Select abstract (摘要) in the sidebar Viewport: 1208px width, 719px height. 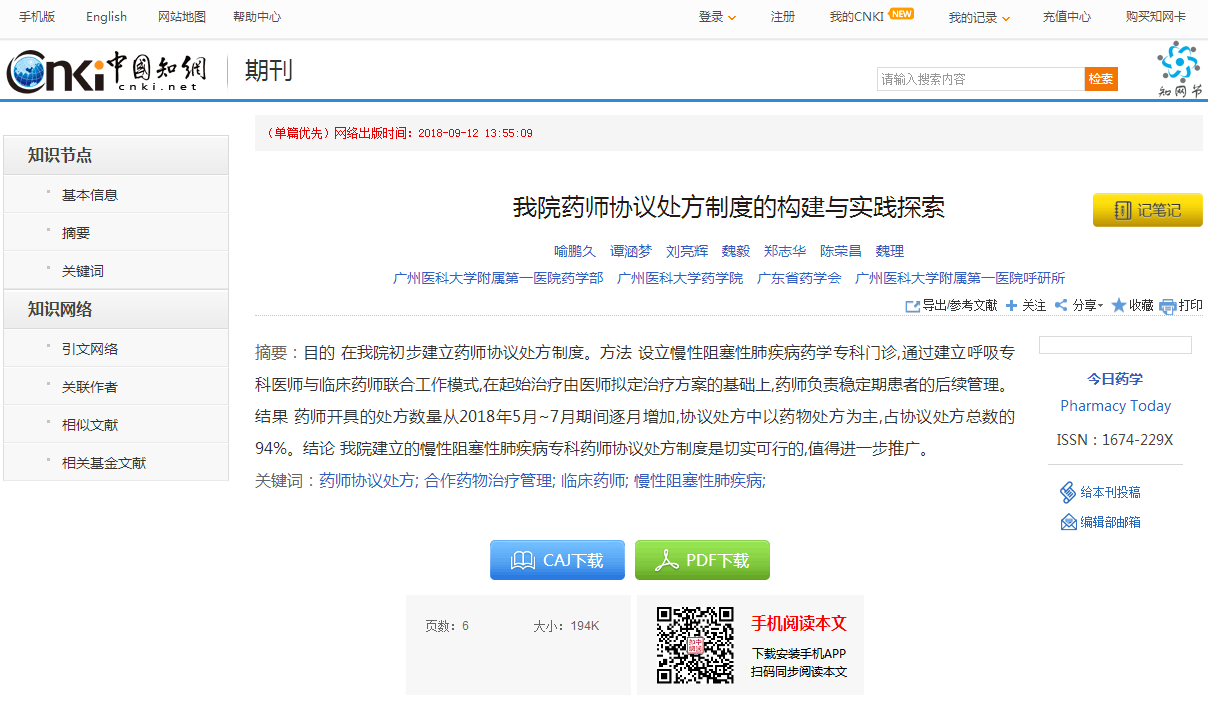tap(76, 233)
